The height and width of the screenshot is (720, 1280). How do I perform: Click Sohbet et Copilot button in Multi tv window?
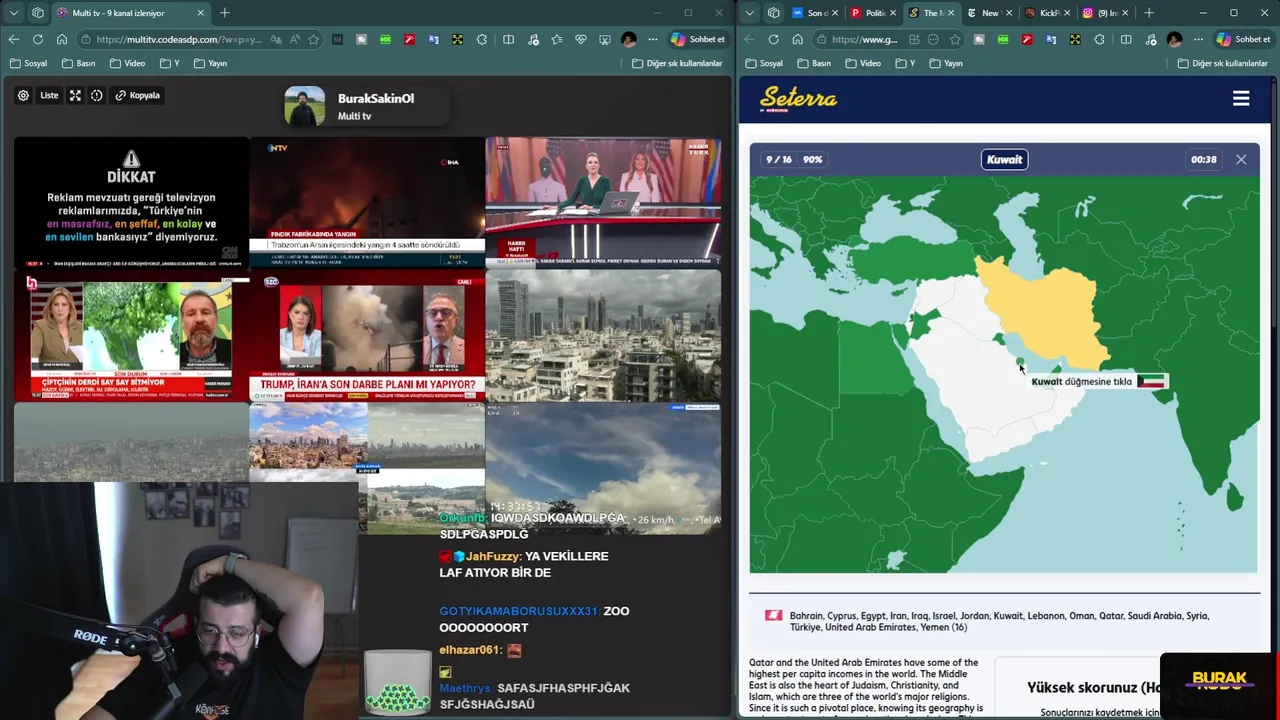pyautogui.click(x=698, y=39)
